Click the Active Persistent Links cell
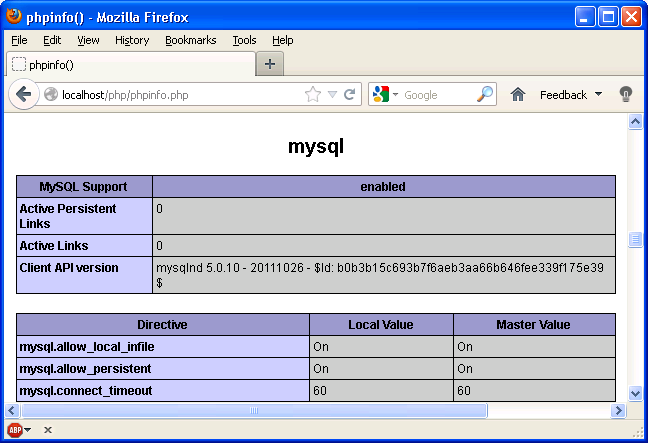The height and width of the screenshot is (443, 648). pyautogui.click(x=84, y=216)
